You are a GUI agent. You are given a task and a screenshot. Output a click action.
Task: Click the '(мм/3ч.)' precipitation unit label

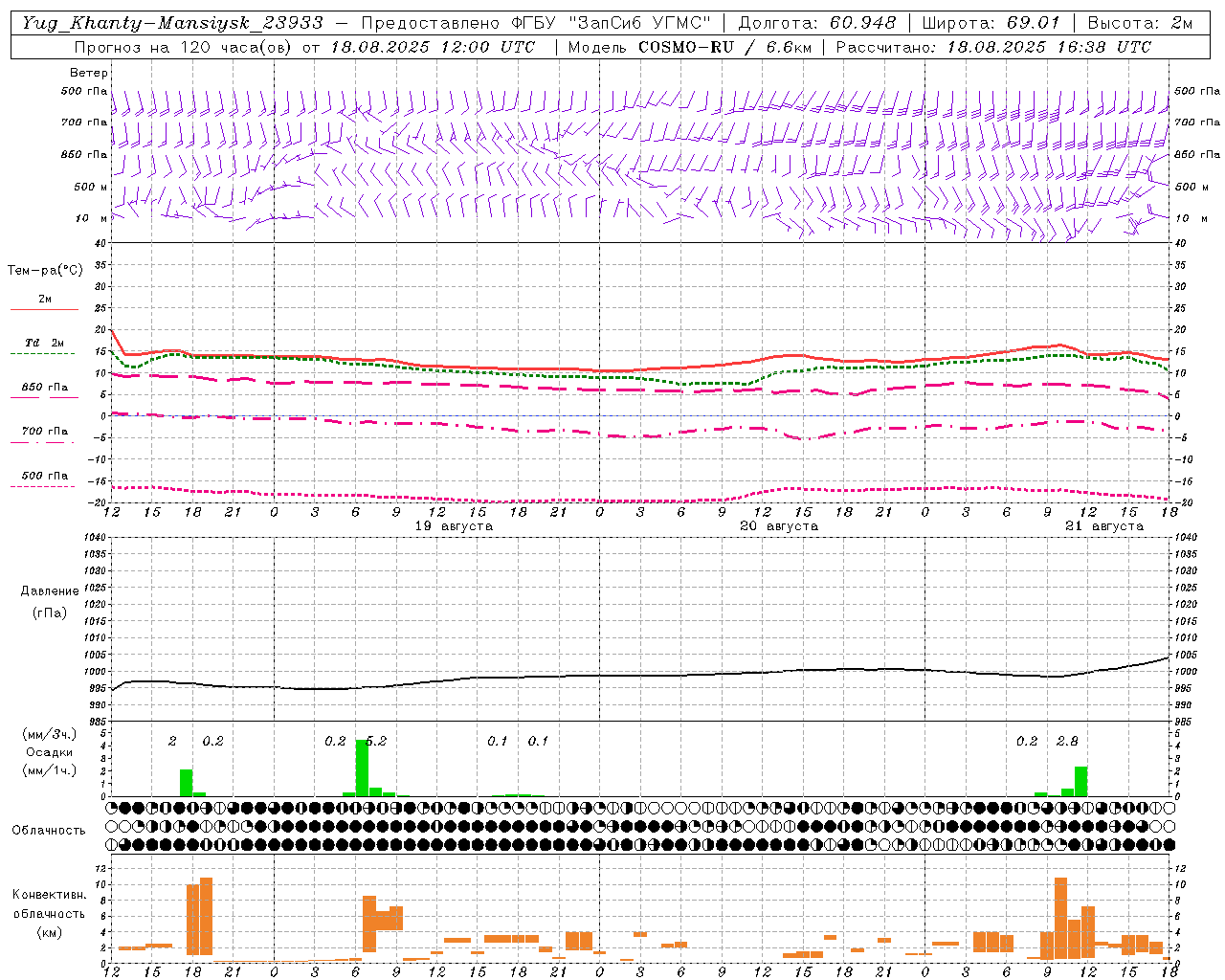[x=50, y=734]
